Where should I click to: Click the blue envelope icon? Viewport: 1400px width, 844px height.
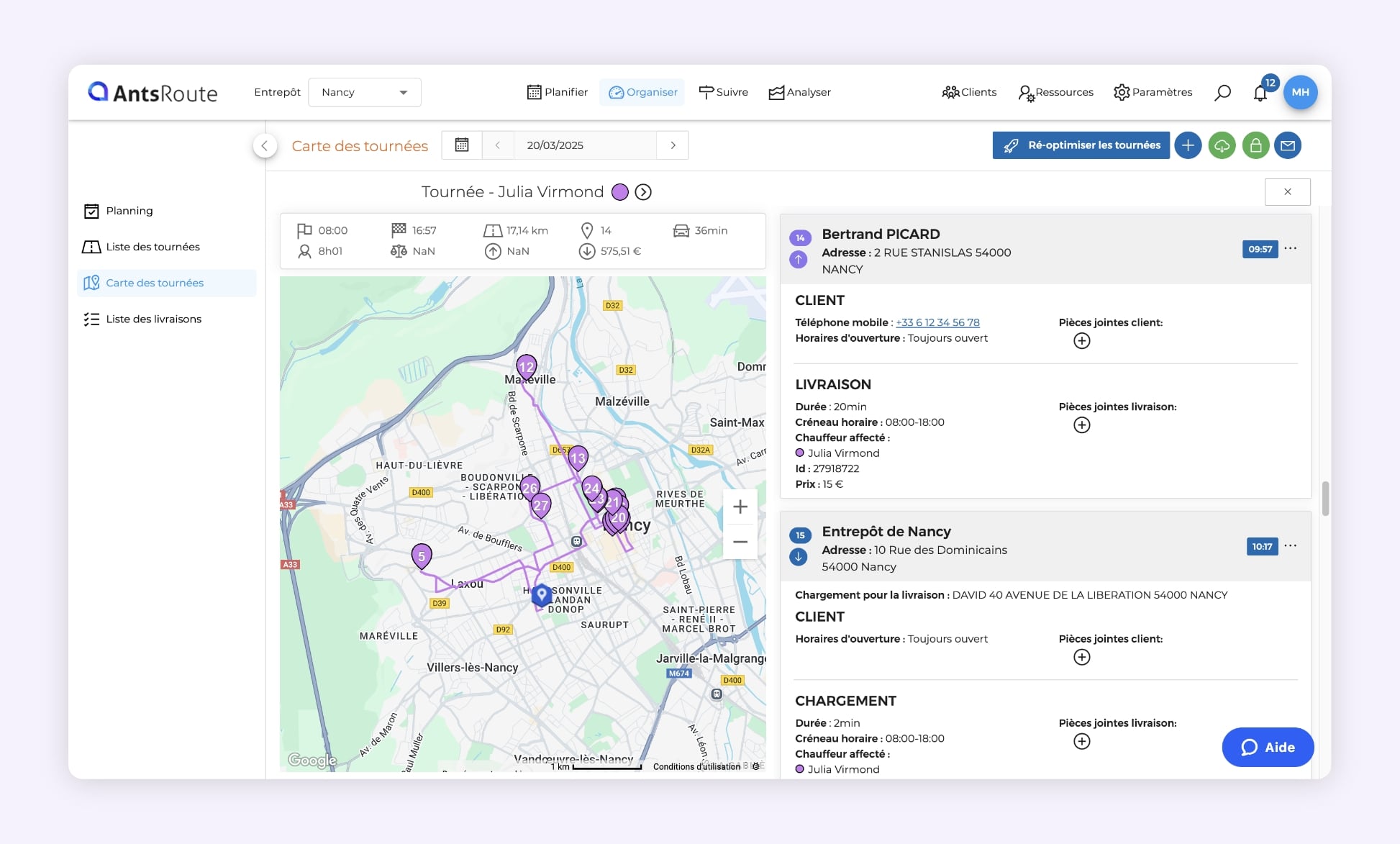click(1288, 145)
